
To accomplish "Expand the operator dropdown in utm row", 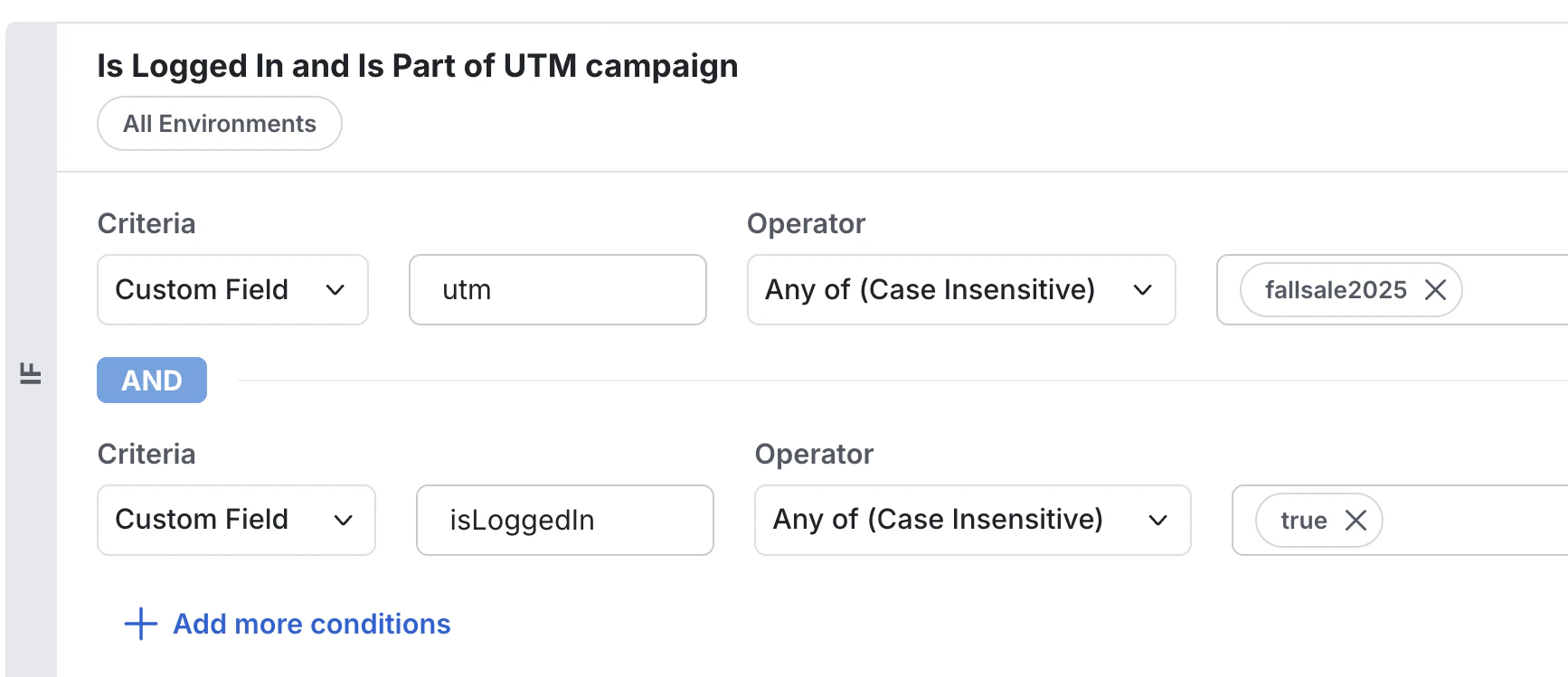I will pyautogui.click(x=960, y=290).
